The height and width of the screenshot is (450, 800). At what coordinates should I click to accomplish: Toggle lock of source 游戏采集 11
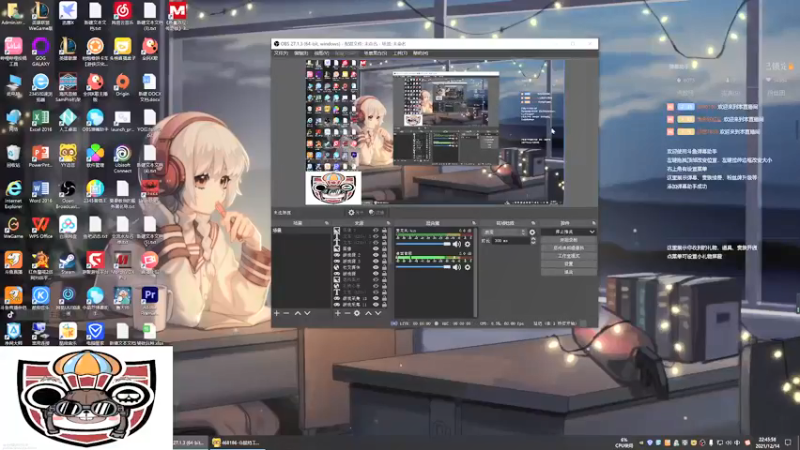point(384,305)
